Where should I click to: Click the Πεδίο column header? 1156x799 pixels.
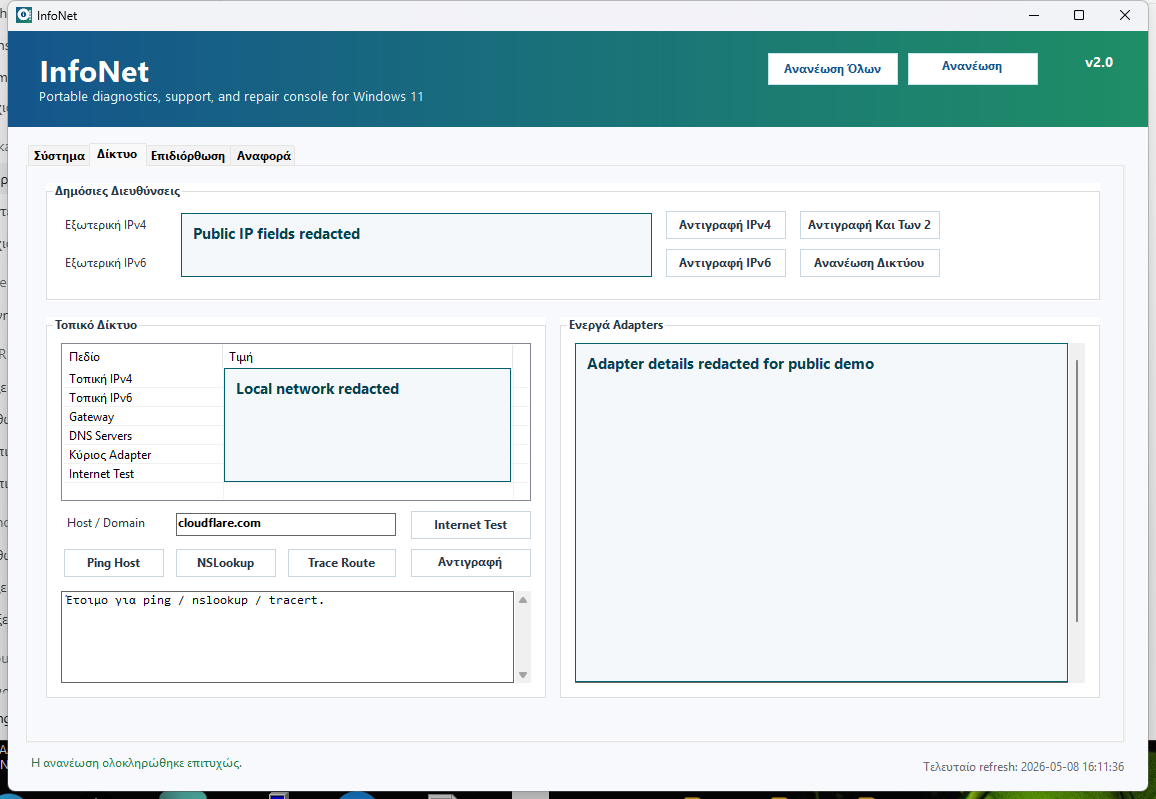(142, 357)
